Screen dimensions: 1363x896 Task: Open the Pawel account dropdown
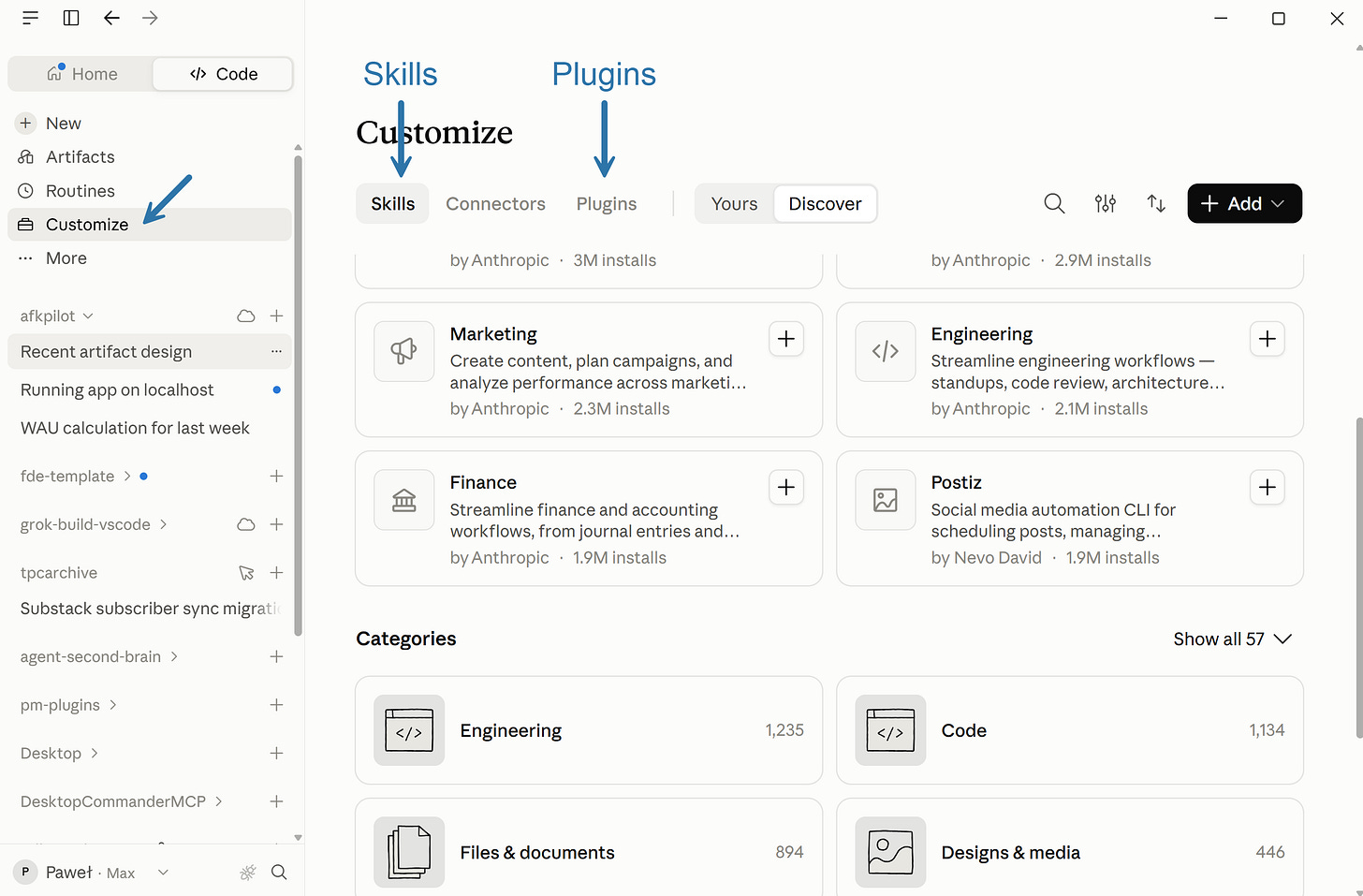[163, 873]
